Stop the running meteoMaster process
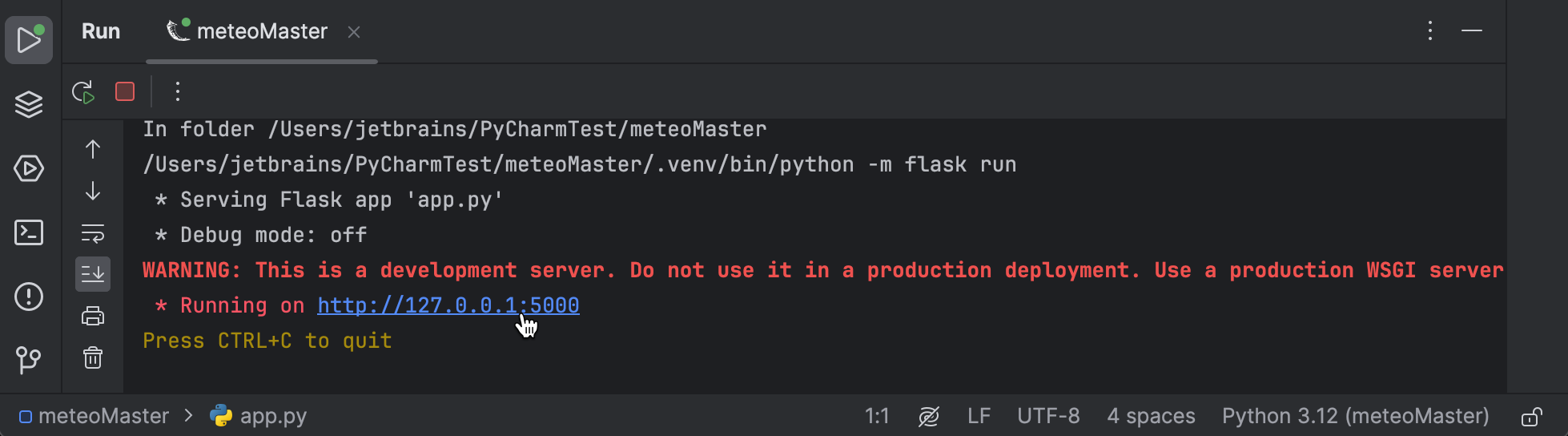This screenshot has height=436, width=1568. point(125,91)
